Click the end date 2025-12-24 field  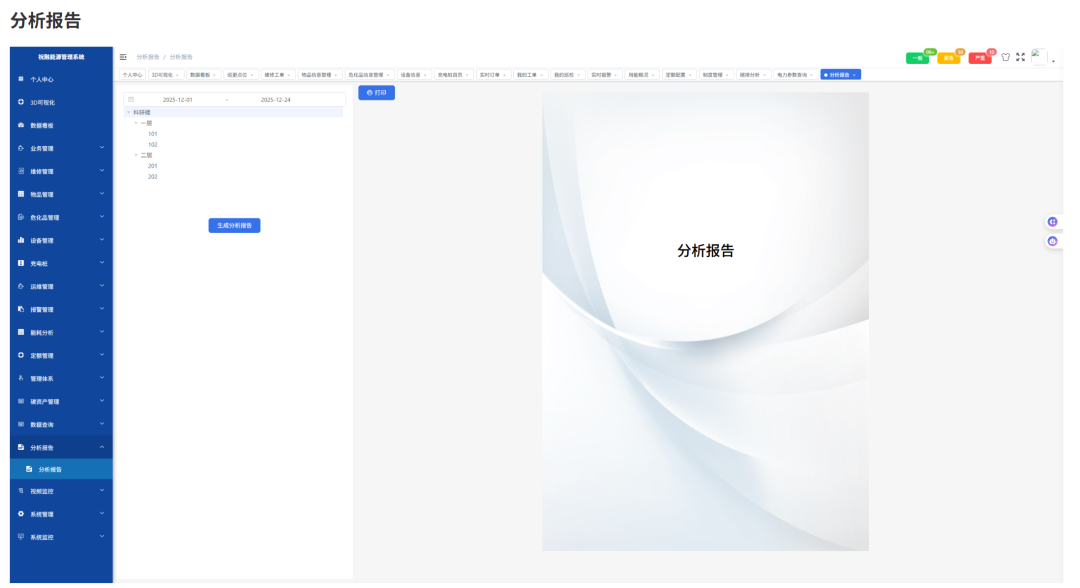pyautogui.click(x=276, y=100)
